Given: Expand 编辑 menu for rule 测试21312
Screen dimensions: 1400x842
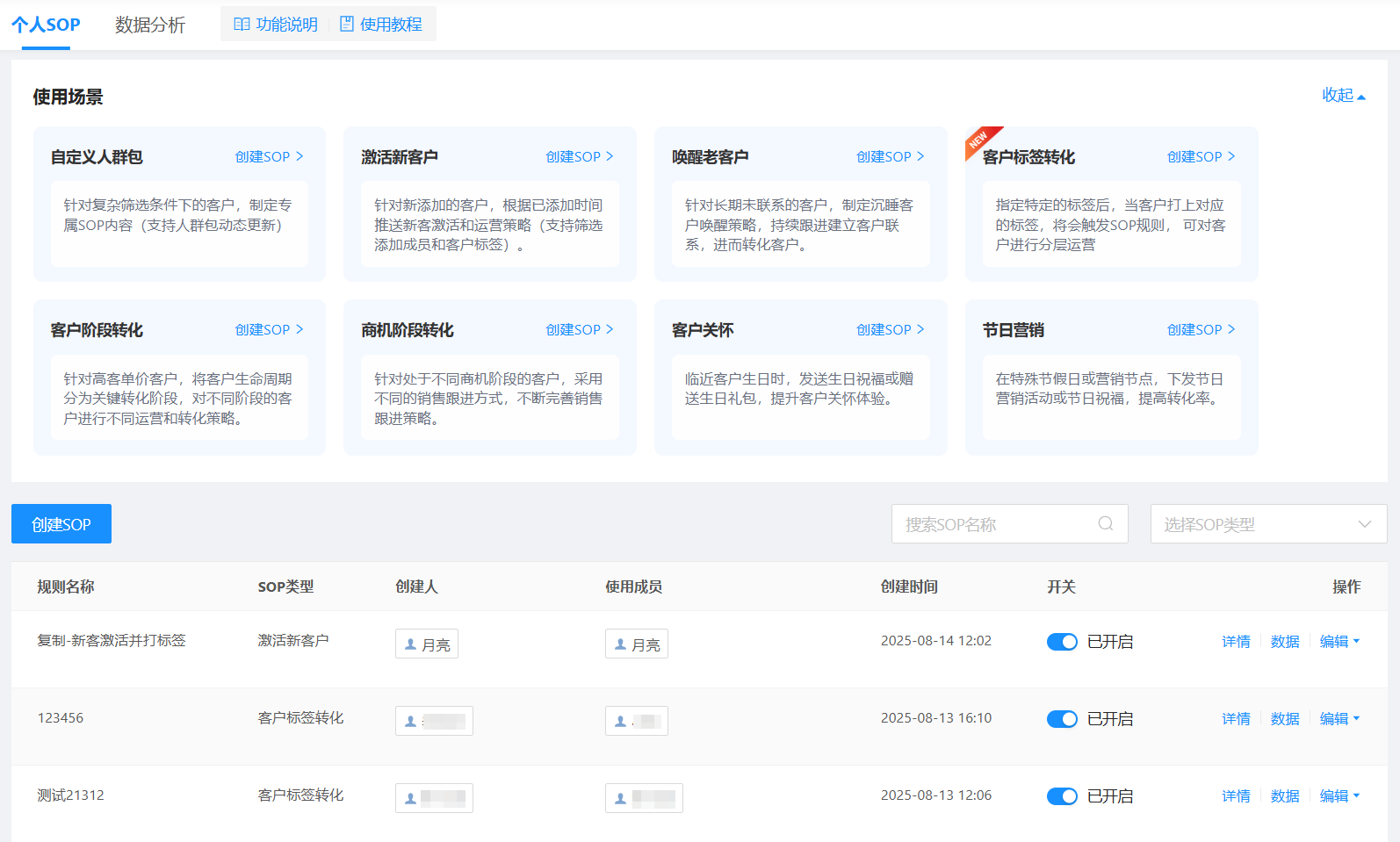Looking at the screenshot, I should tap(1339, 796).
